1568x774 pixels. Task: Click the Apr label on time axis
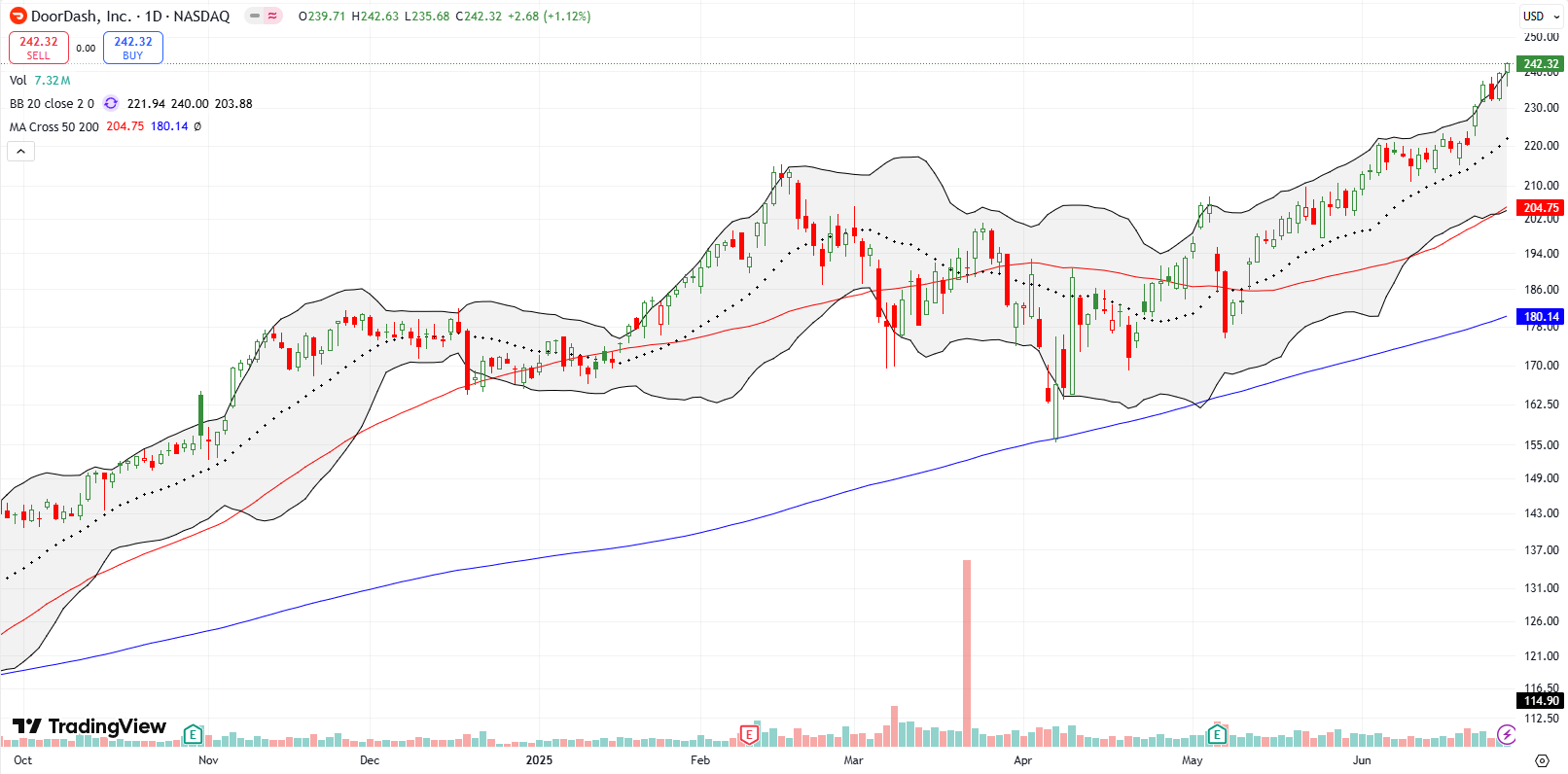pos(1022,760)
